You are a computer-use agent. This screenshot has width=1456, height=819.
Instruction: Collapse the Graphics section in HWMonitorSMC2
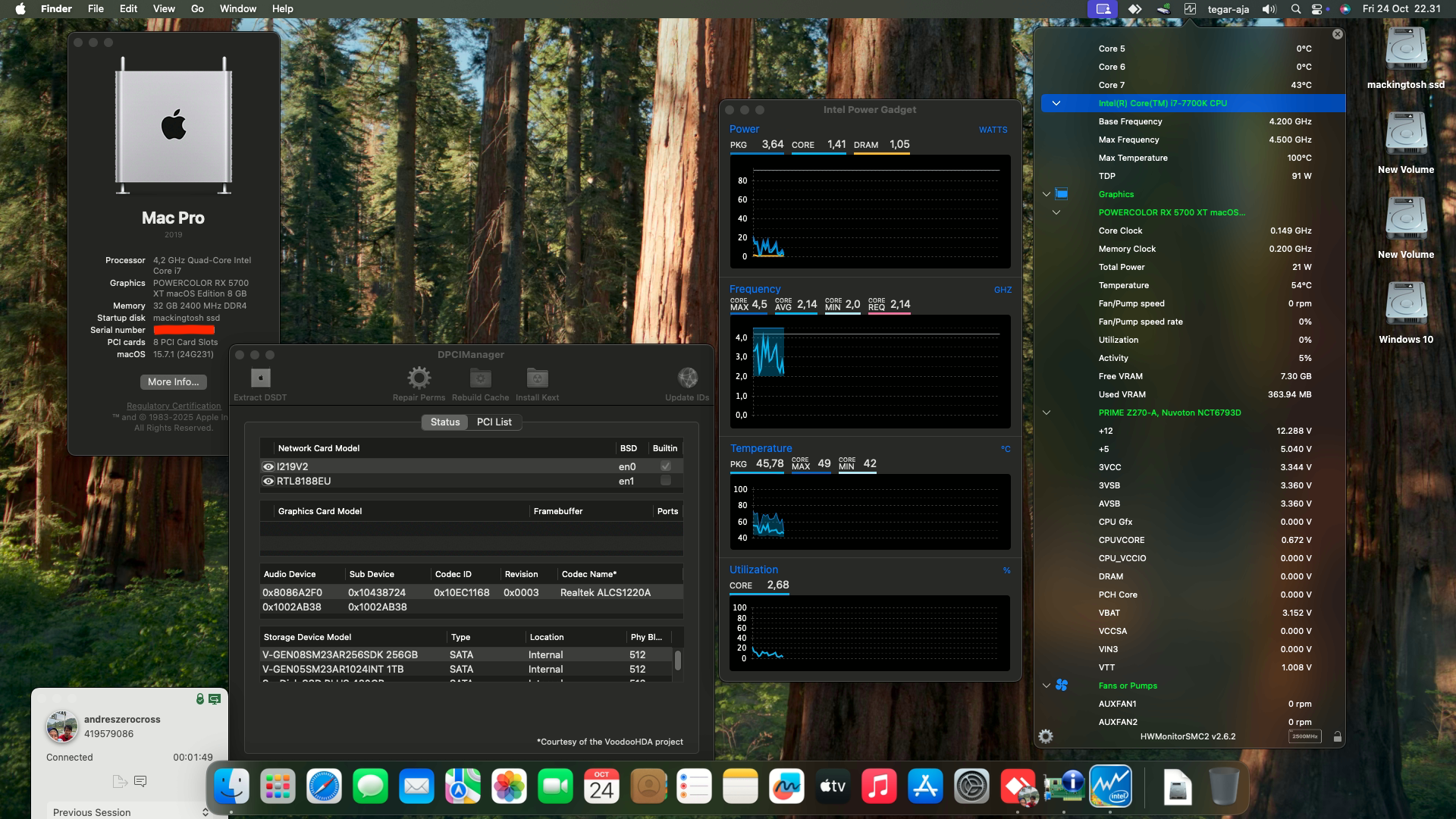pos(1046,194)
